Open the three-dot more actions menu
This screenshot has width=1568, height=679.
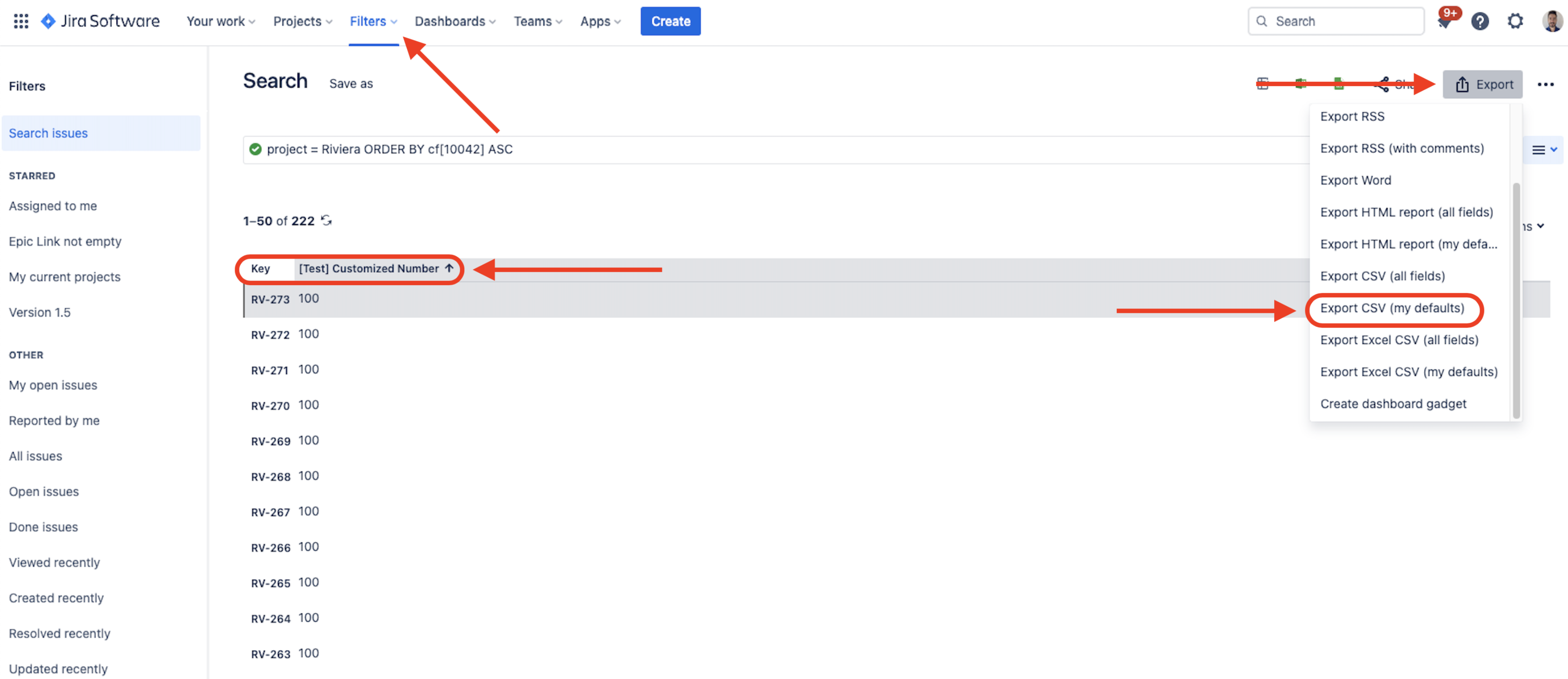click(x=1546, y=84)
